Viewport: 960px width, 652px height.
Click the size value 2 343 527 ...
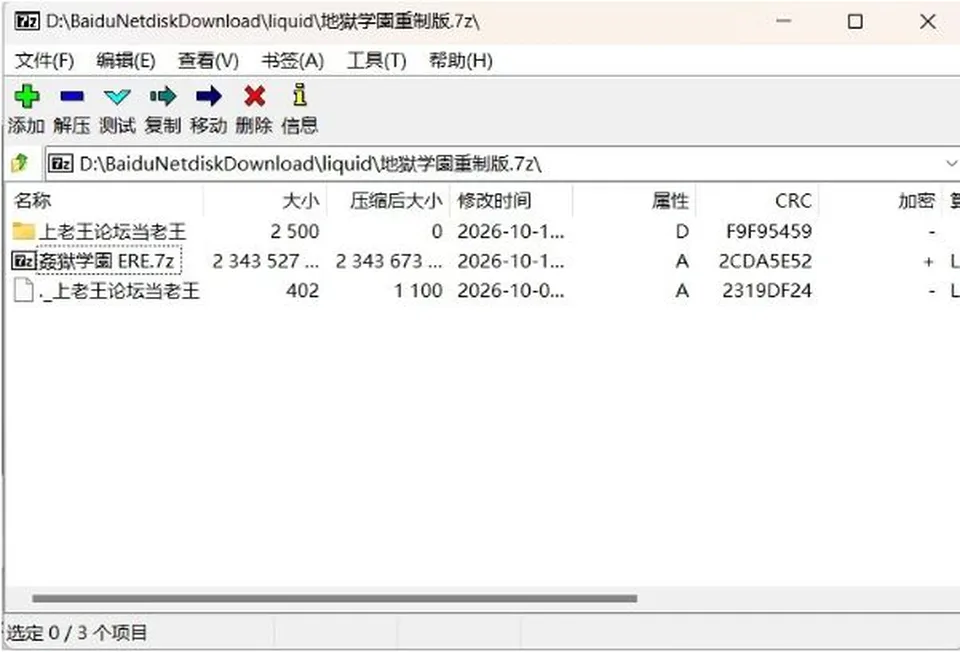[x=265, y=261]
